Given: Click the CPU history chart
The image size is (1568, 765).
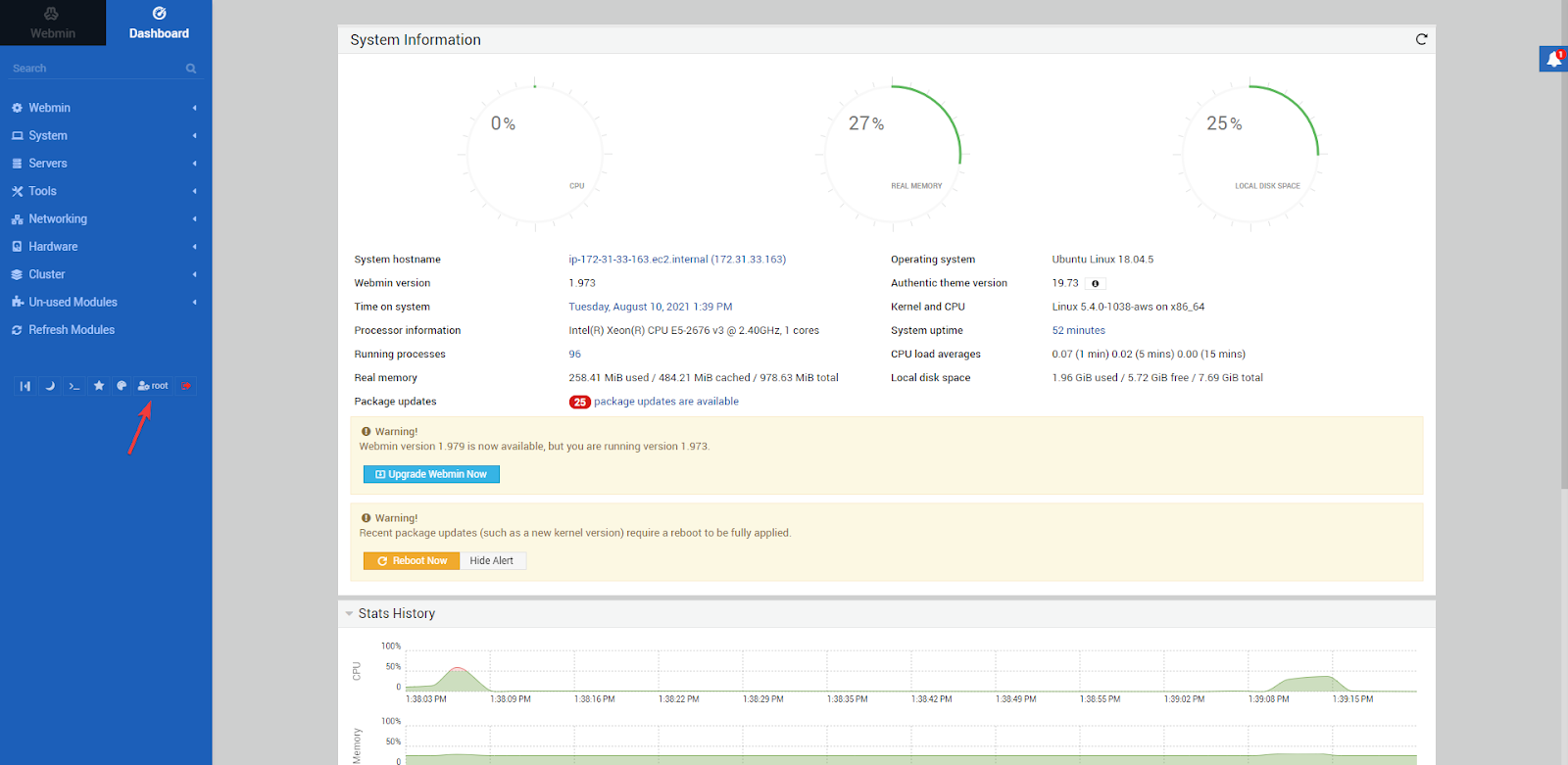Looking at the screenshot, I should tap(911, 670).
